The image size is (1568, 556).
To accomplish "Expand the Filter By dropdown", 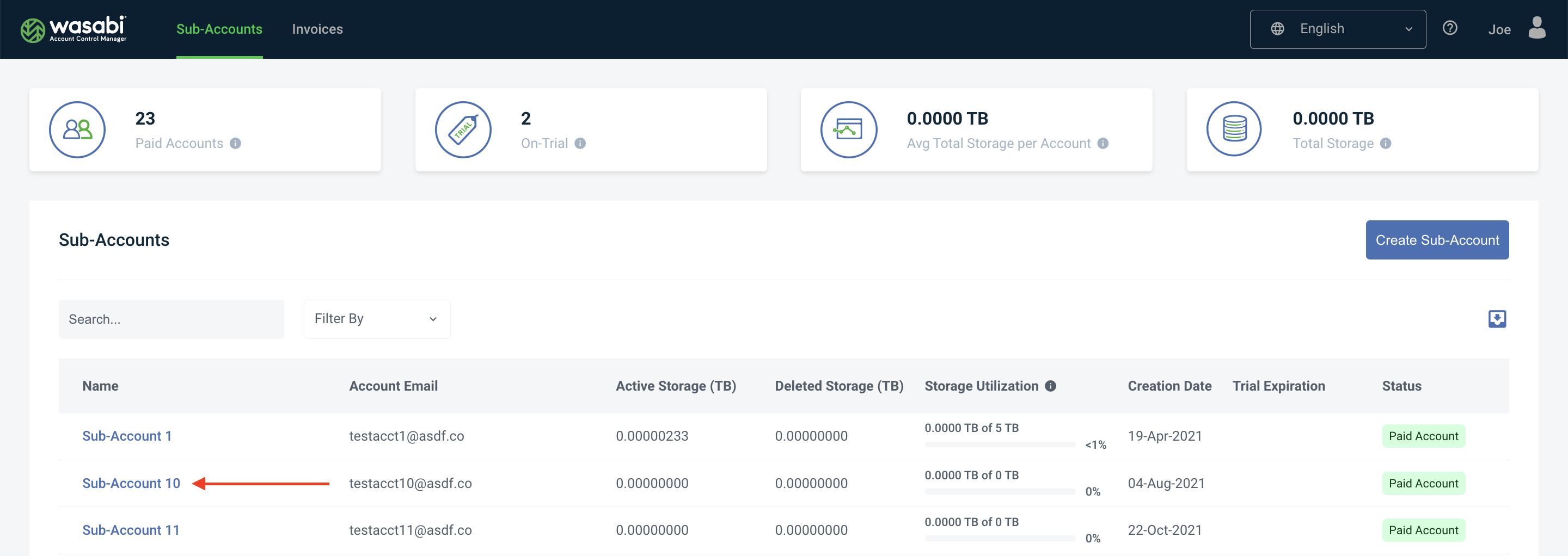I will pos(377,319).
